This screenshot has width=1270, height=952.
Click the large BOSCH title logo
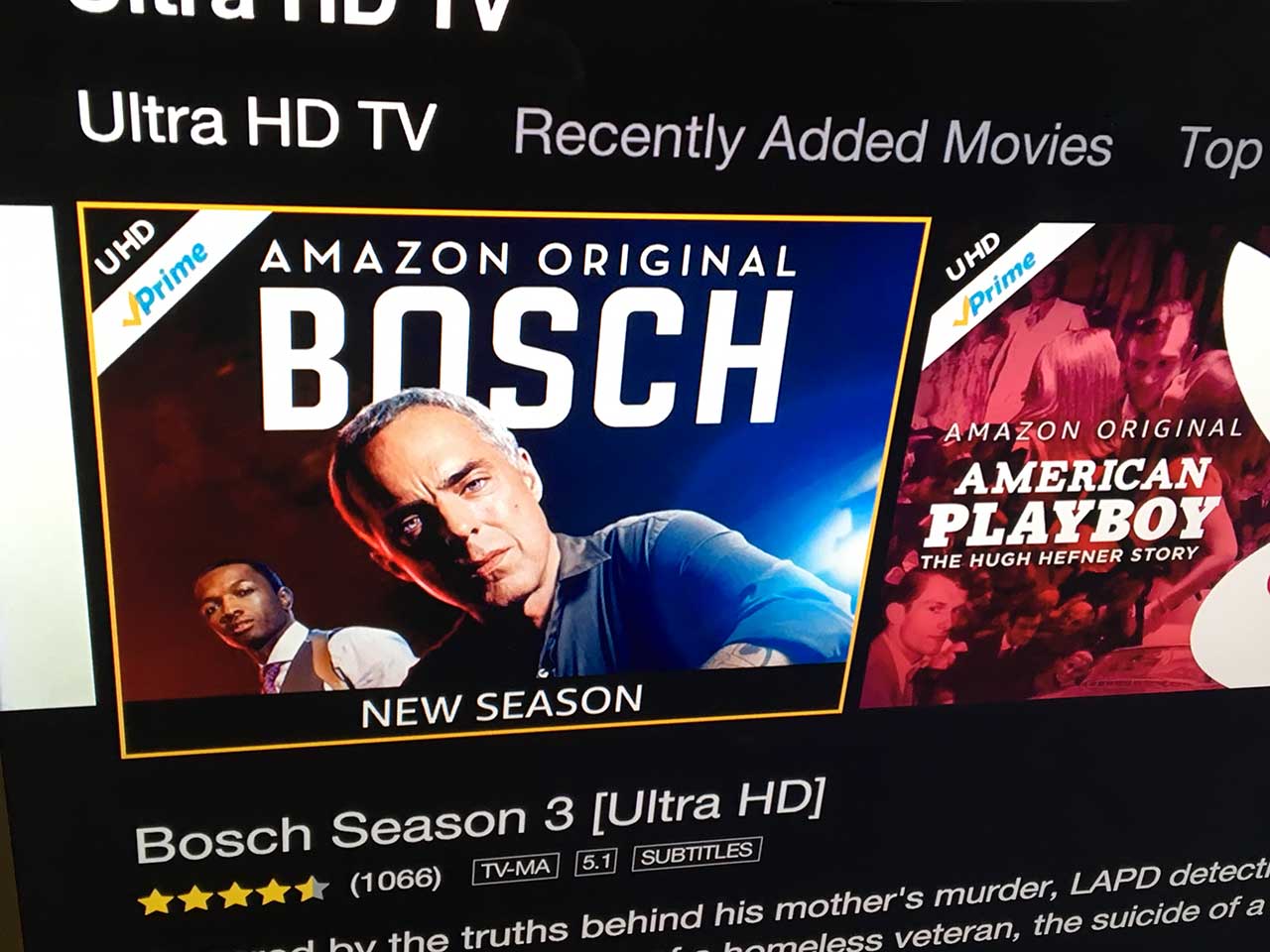point(526,360)
